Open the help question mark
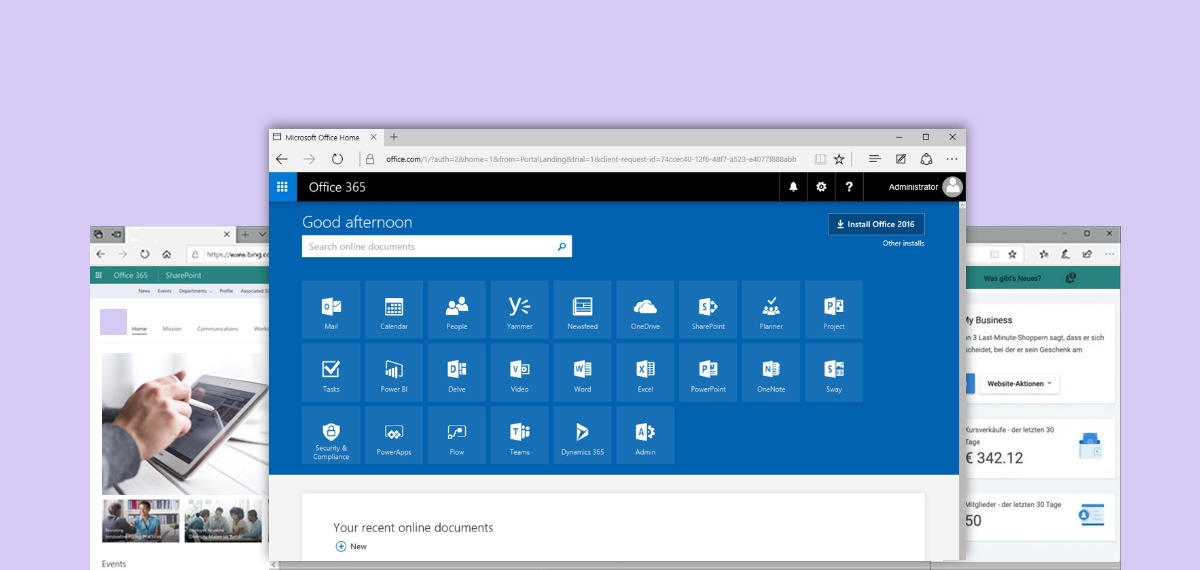The image size is (1200, 570). (x=849, y=187)
